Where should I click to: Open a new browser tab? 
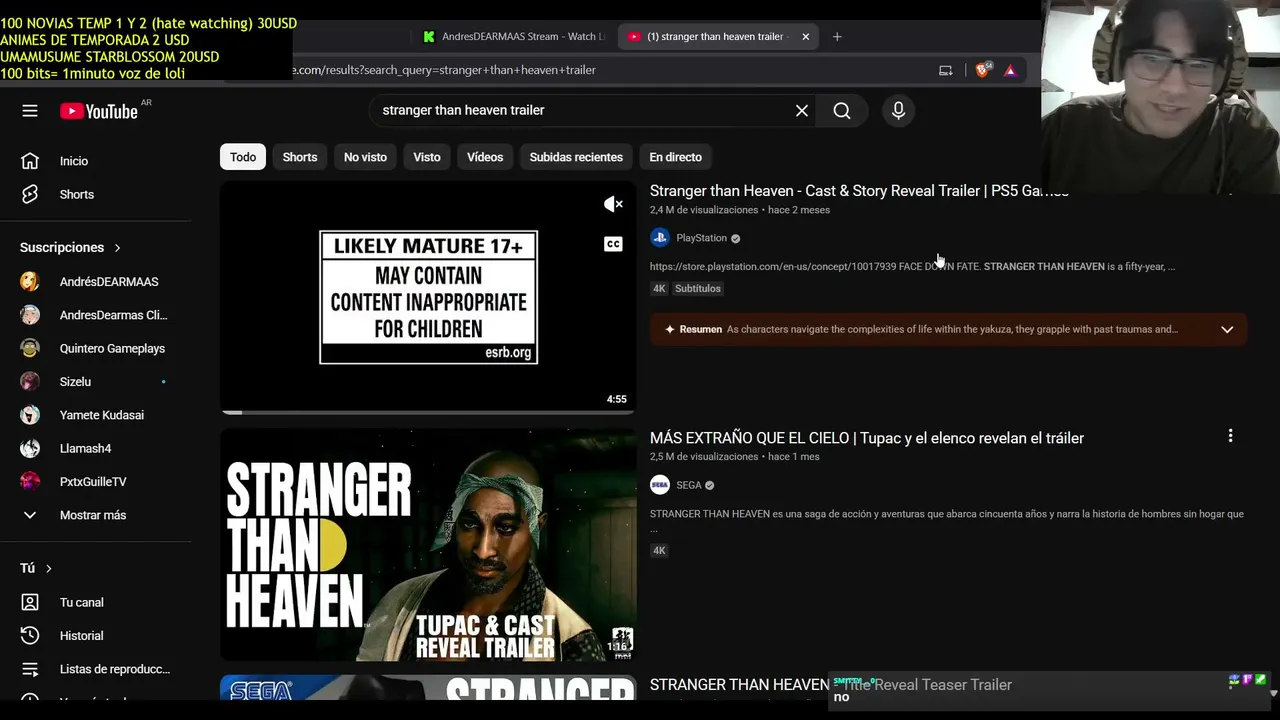837,37
